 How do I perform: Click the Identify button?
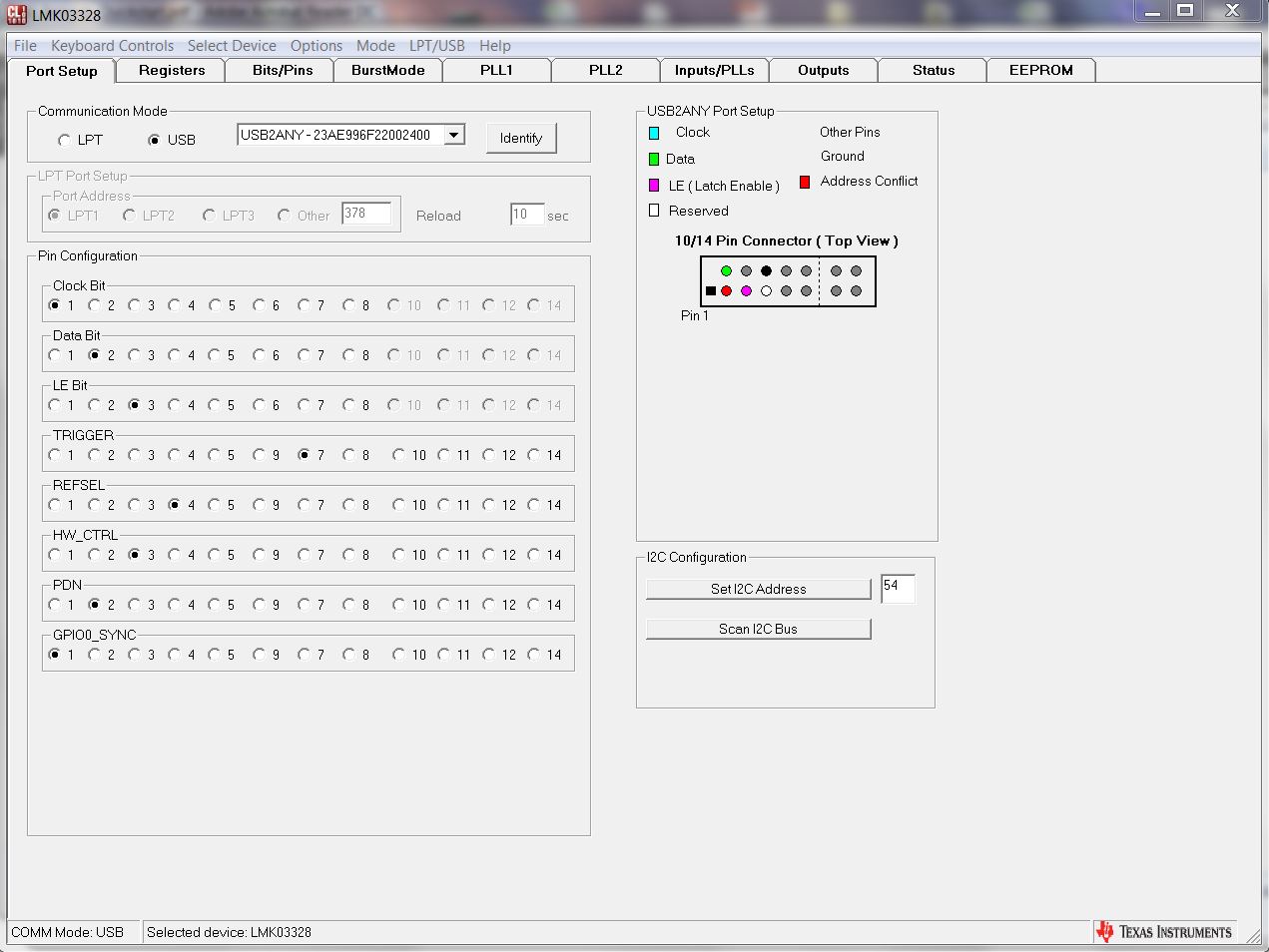pos(521,138)
